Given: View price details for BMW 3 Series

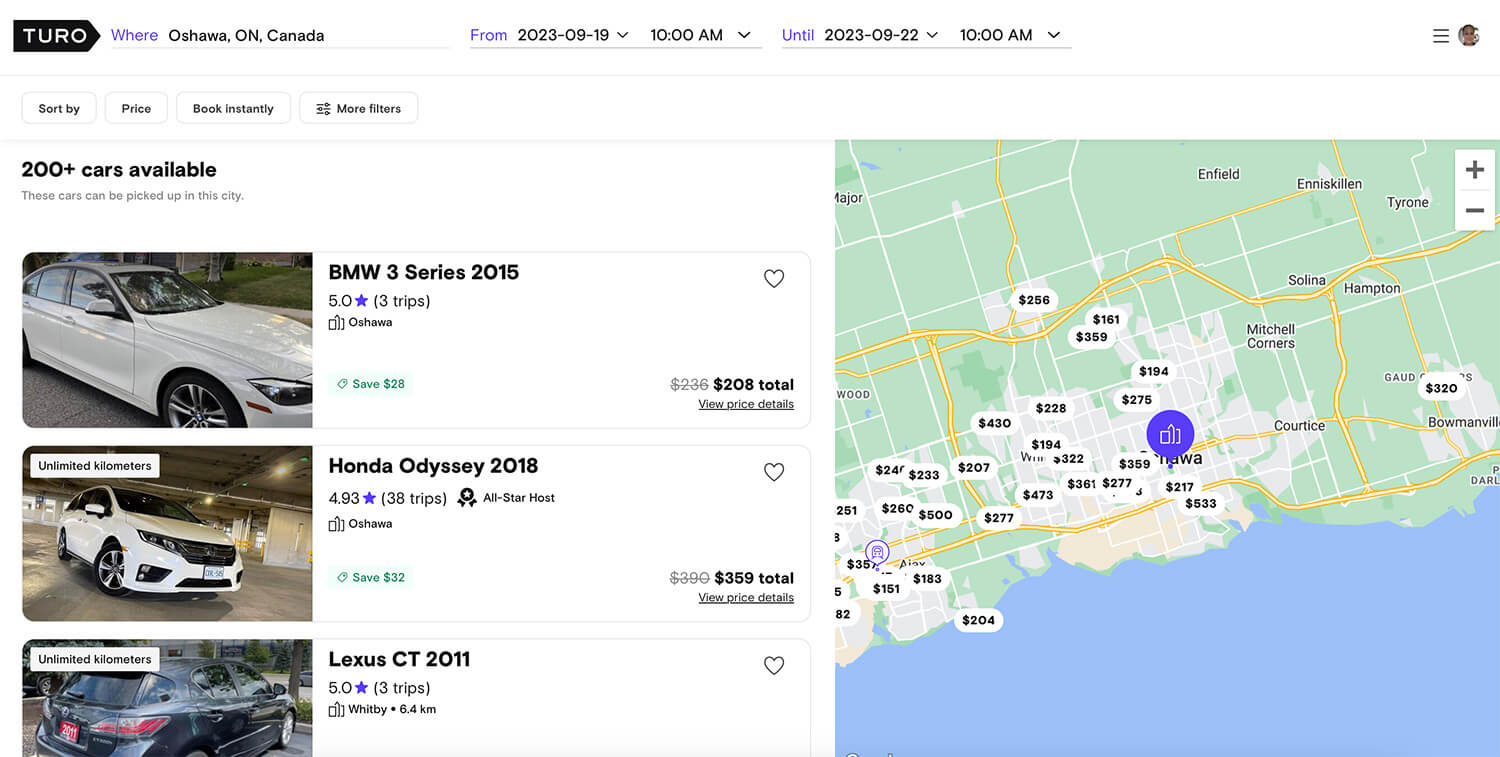Looking at the screenshot, I should 746,404.
